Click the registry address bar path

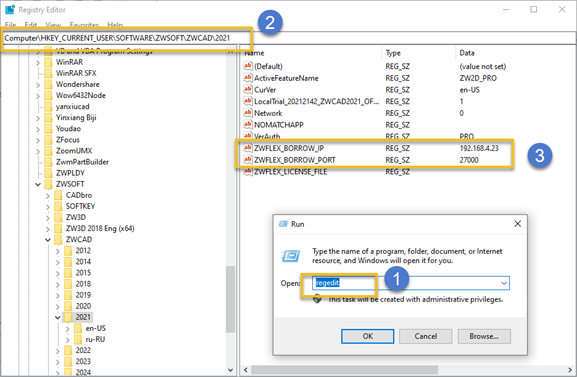tap(117, 38)
